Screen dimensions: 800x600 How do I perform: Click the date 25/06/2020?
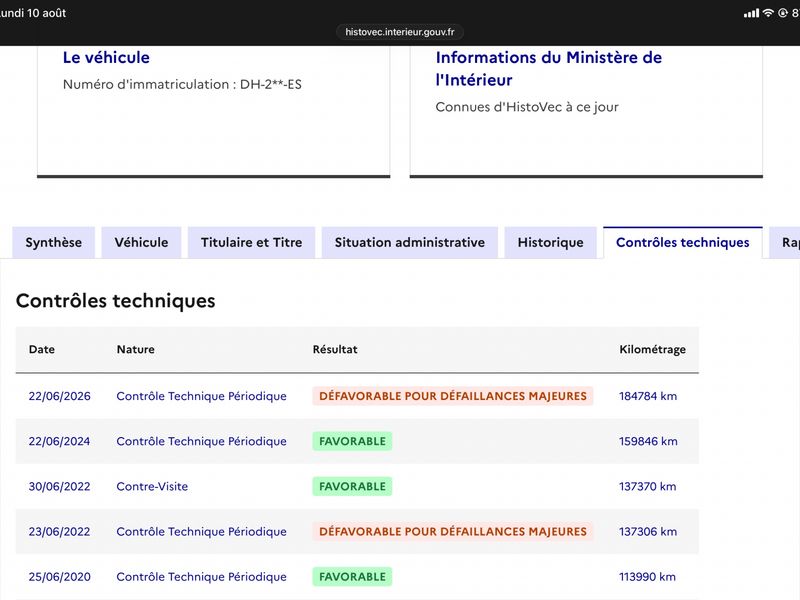coord(60,577)
